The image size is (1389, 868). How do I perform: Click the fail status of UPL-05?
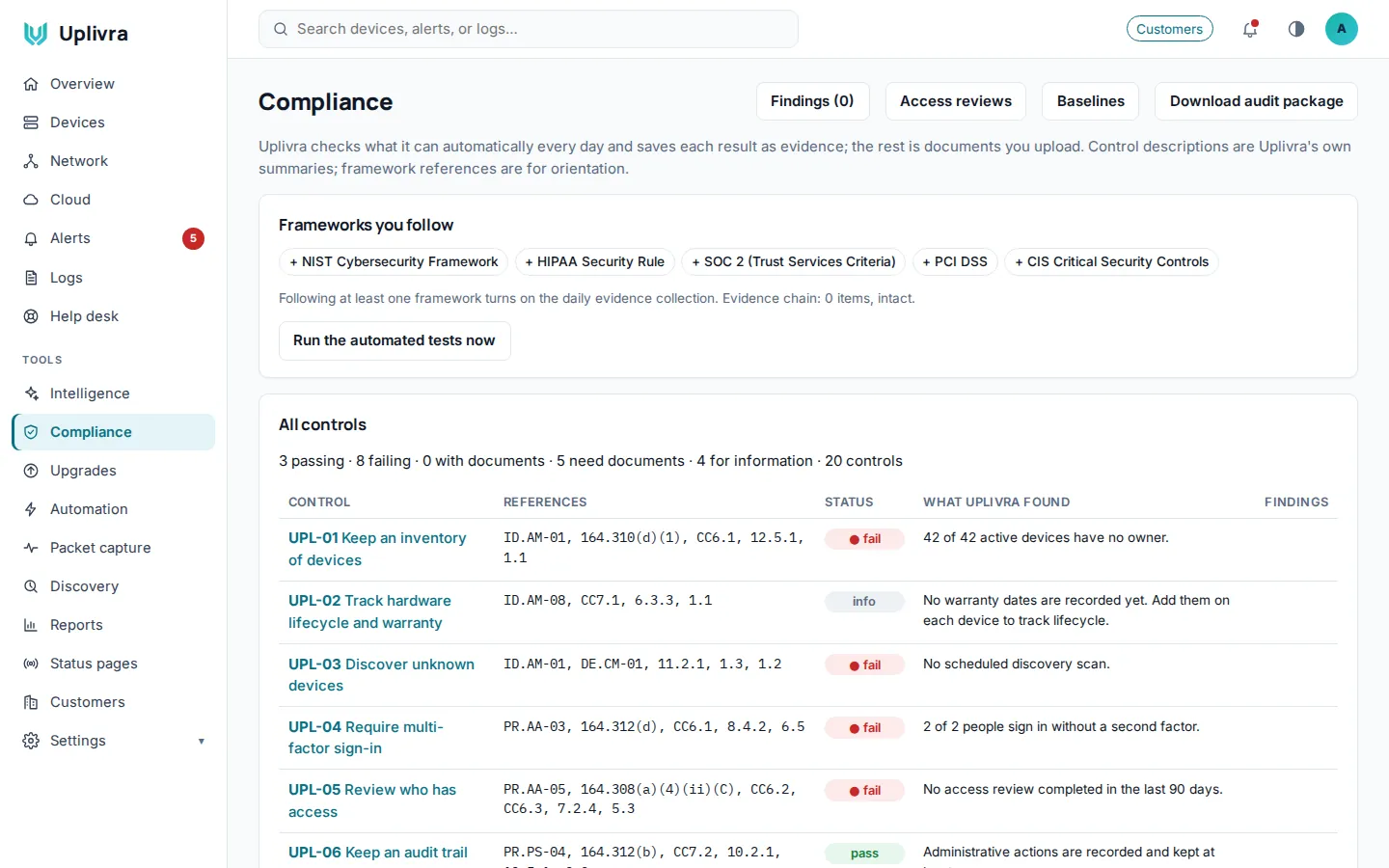(x=864, y=791)
